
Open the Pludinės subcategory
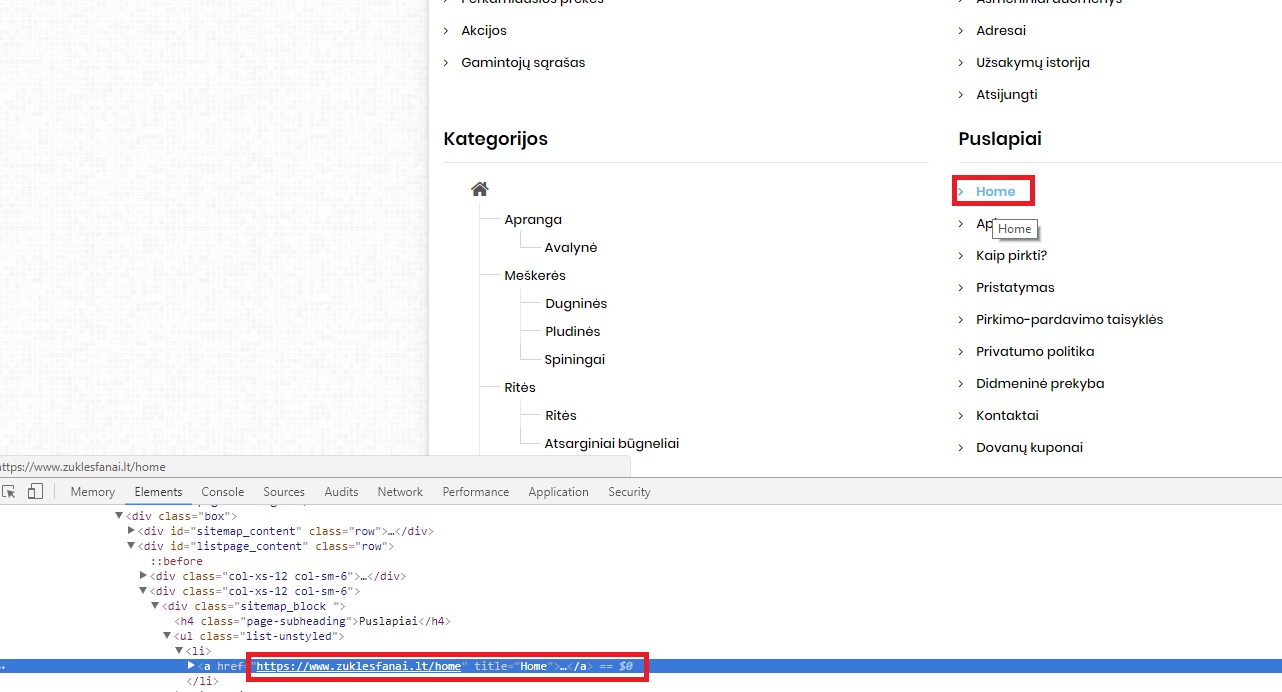pyautogui.click(x=573, y=331)
